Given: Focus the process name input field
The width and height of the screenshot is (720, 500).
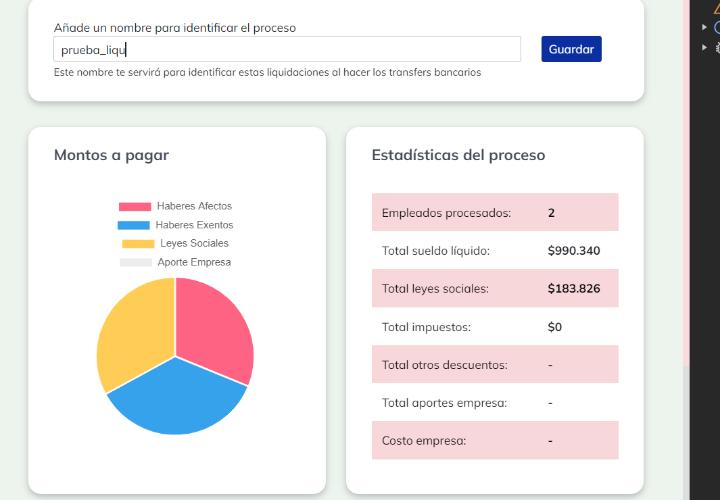Looking at the screenshot, I should (286, 49).
